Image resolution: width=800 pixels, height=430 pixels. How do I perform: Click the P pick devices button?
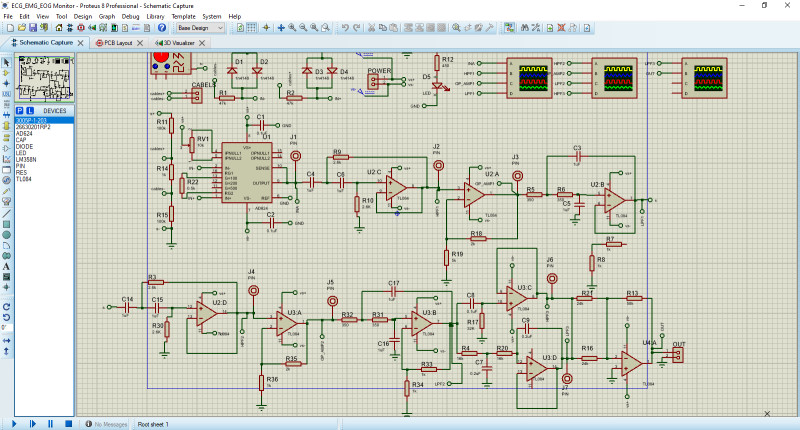point(22,110)
